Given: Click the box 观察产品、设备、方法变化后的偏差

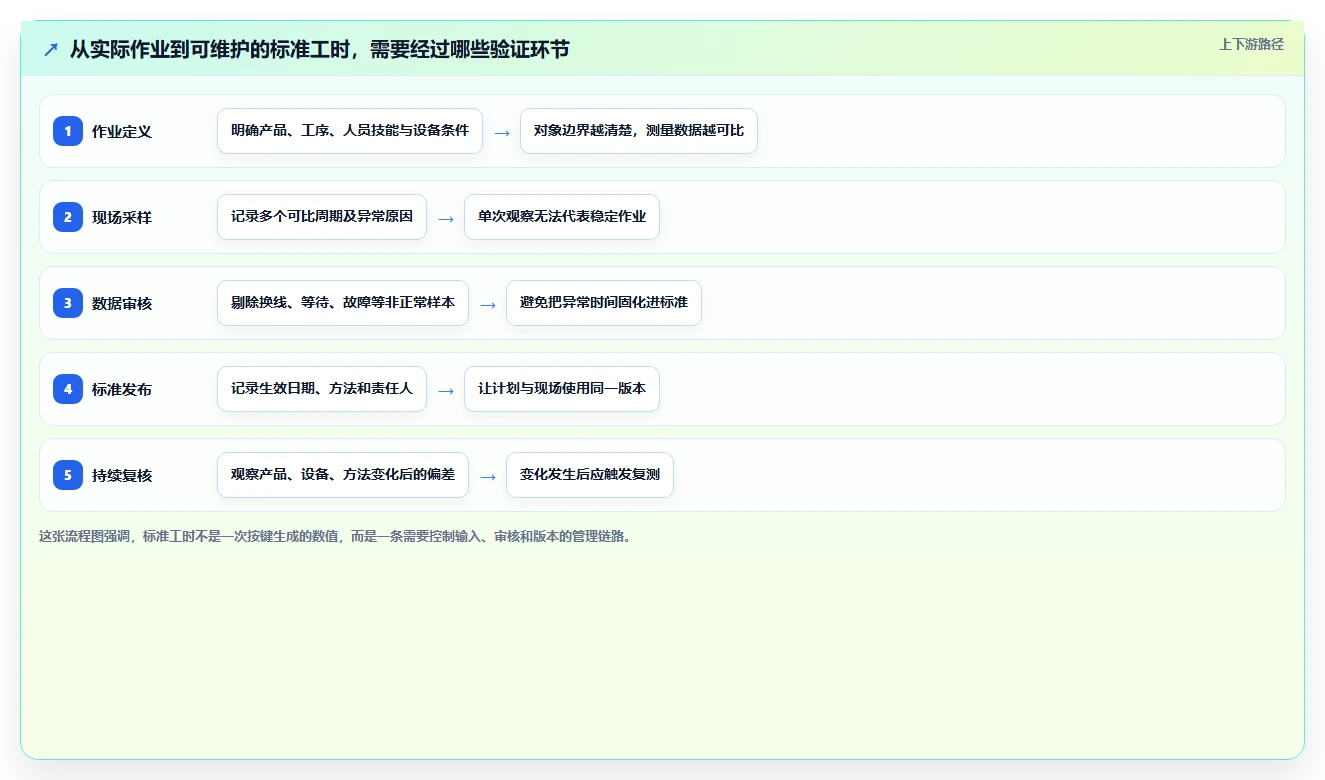Looking at the screenshot, I should (x=343, y=475).
